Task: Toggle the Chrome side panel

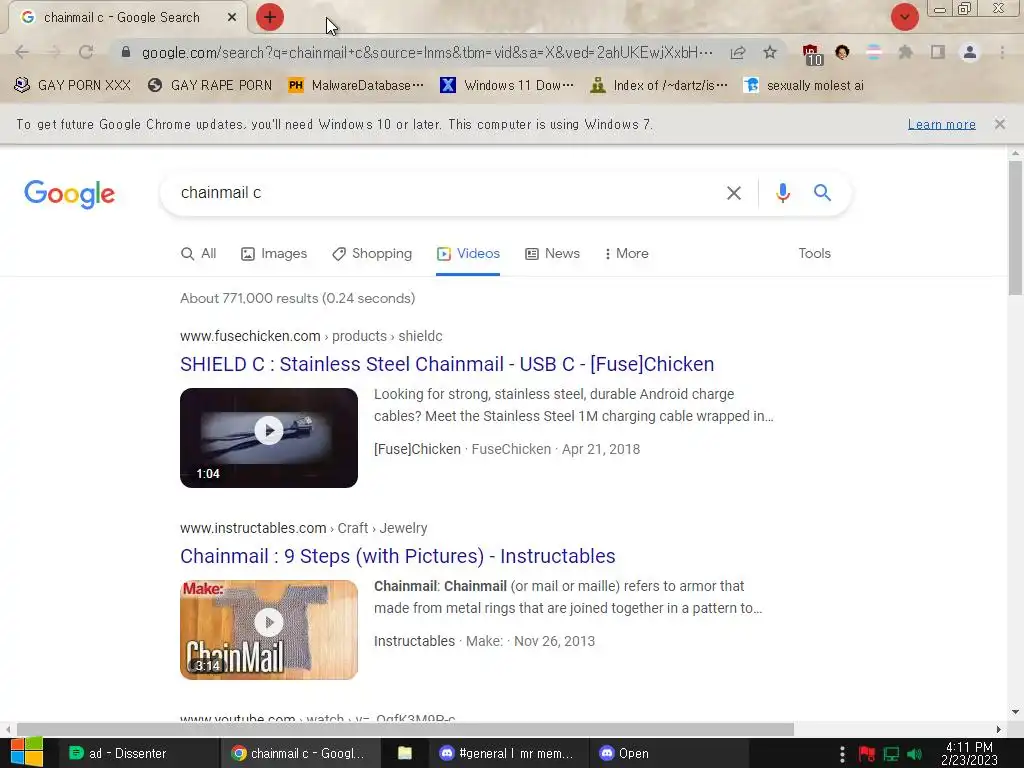Action: tap(938, 52)
